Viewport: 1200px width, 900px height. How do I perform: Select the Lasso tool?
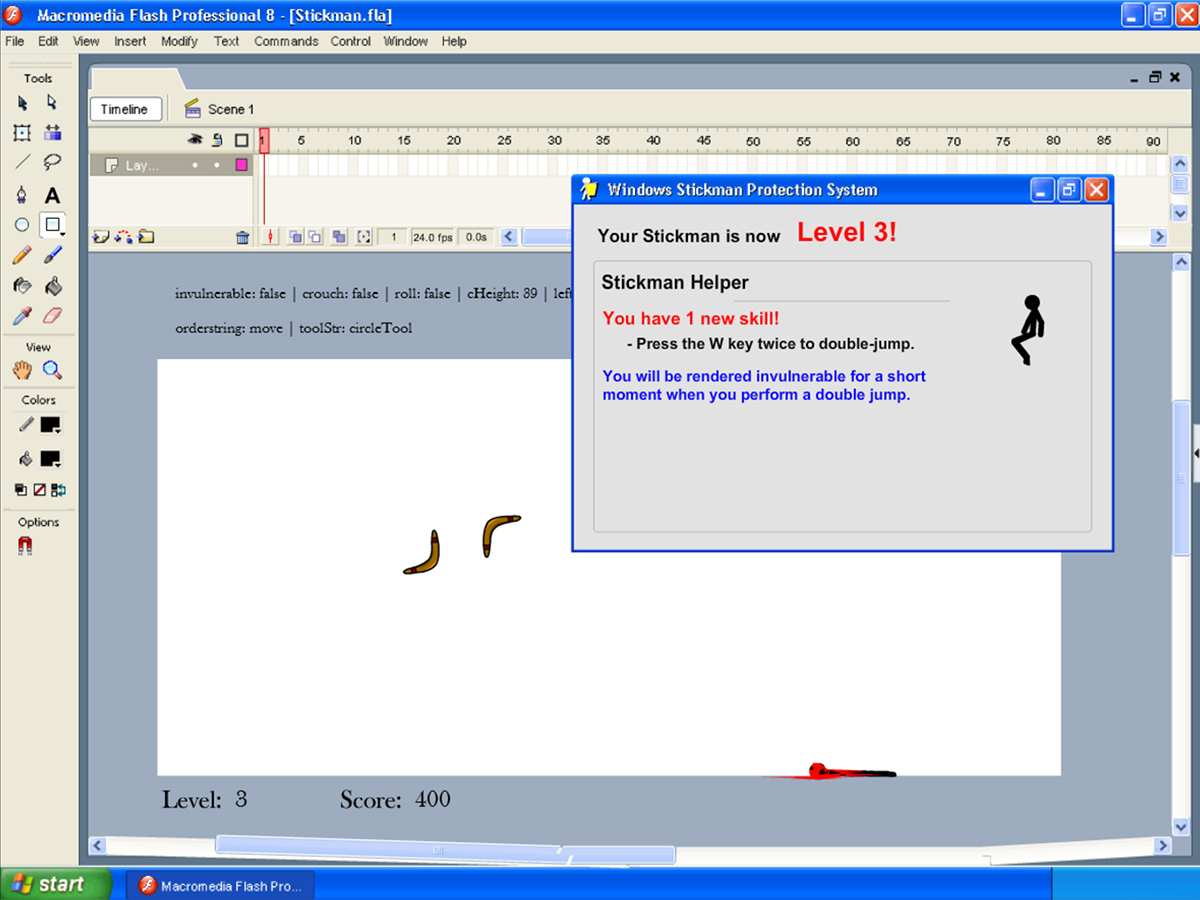click(53, 161)
